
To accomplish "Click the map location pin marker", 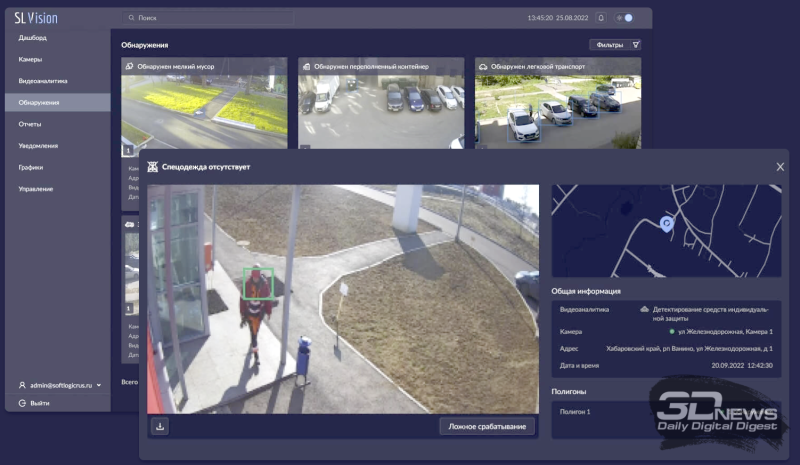I will tap(667, 224).
